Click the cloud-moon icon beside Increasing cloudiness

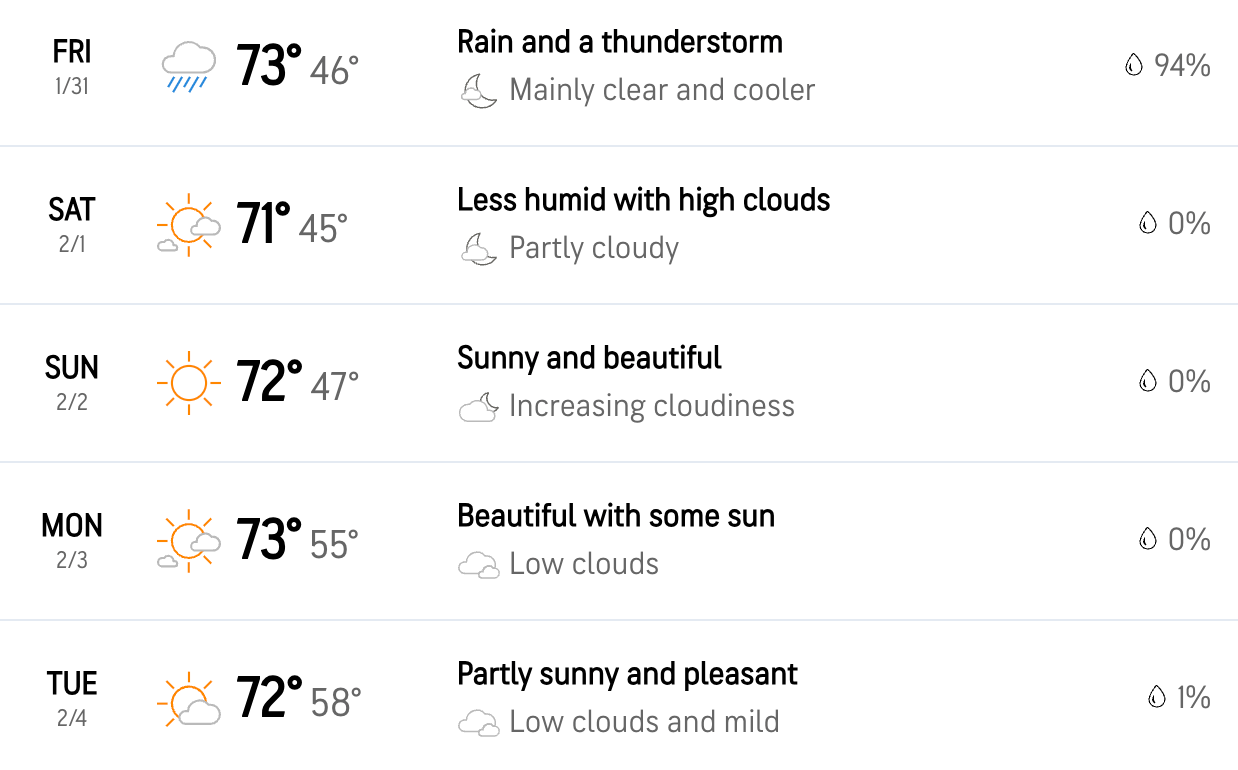478,406
